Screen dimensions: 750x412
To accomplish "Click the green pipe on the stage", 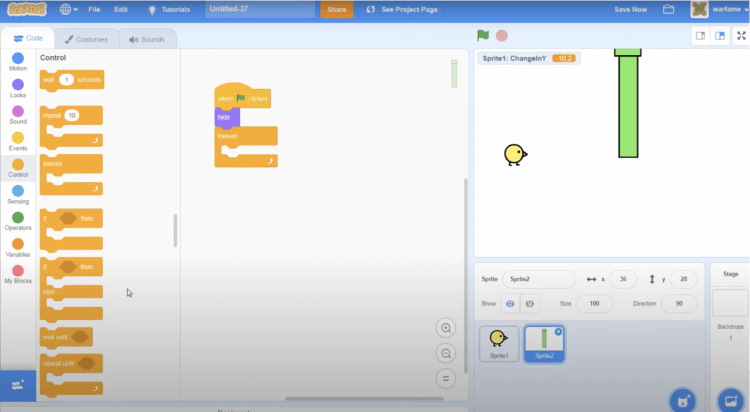I will pos(628,103).
